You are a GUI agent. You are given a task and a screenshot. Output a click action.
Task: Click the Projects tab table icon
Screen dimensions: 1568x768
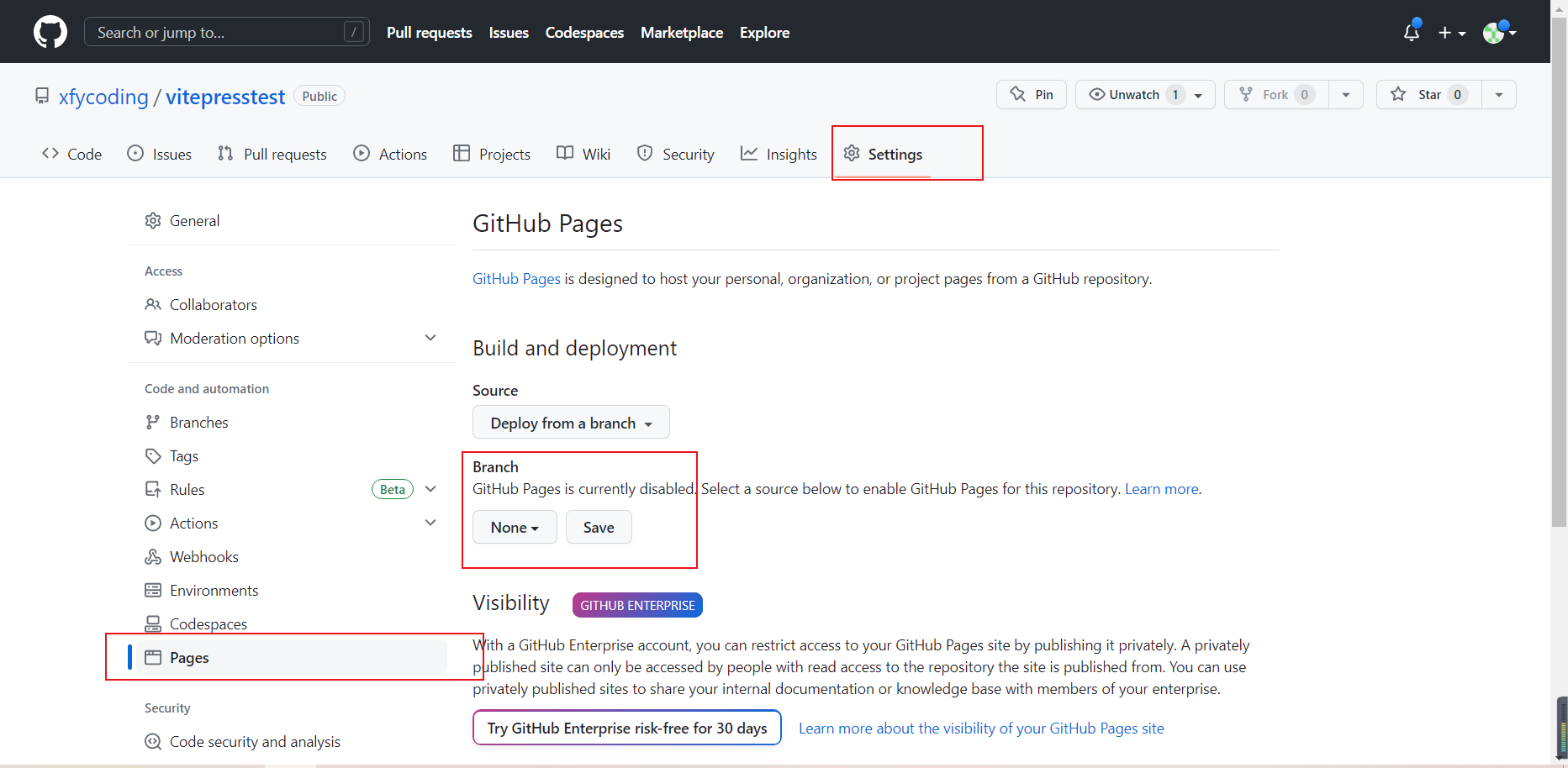(462, 153)
